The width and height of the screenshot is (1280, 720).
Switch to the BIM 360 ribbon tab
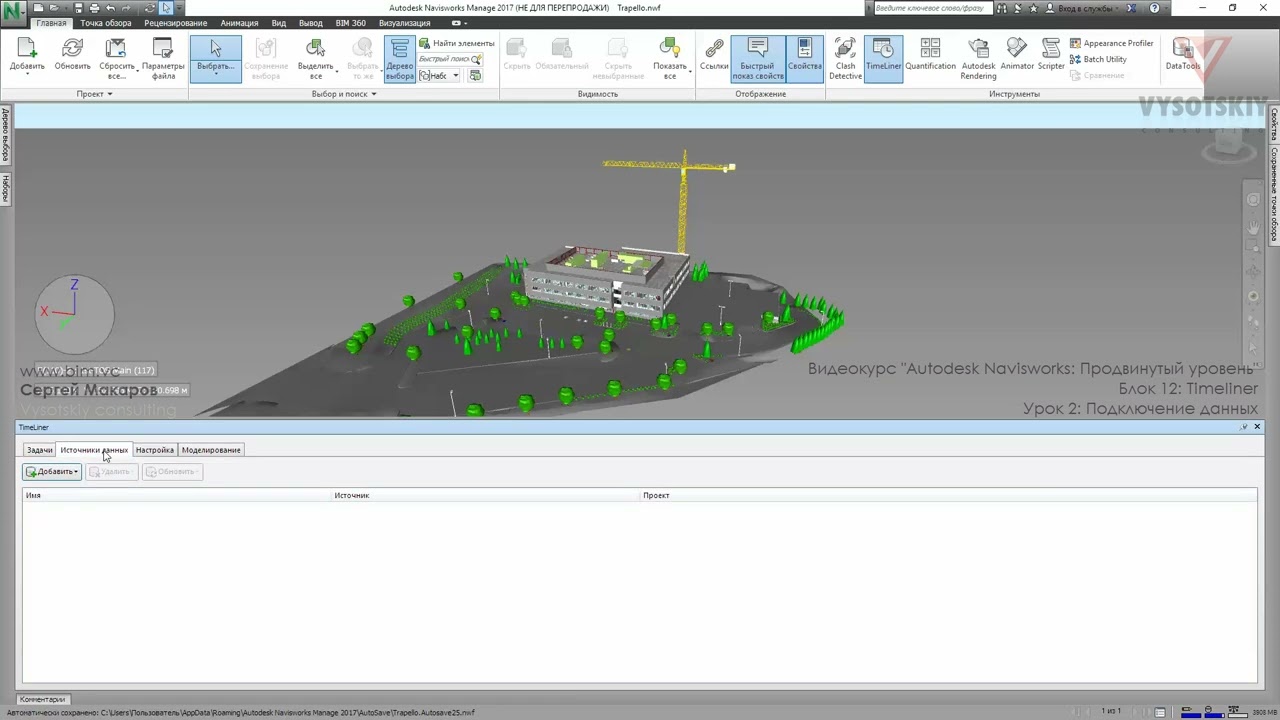(x=350, y=23)
